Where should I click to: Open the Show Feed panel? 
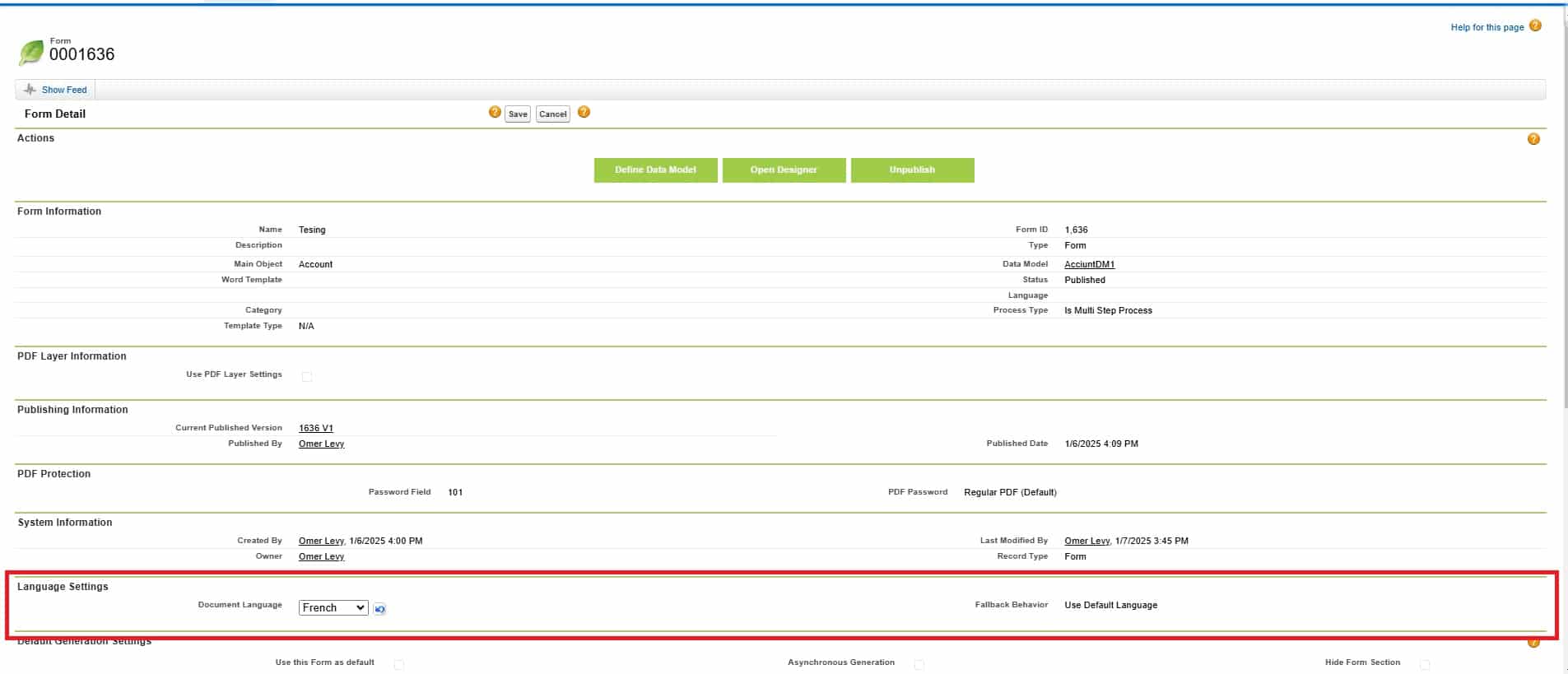coord(64,90)
